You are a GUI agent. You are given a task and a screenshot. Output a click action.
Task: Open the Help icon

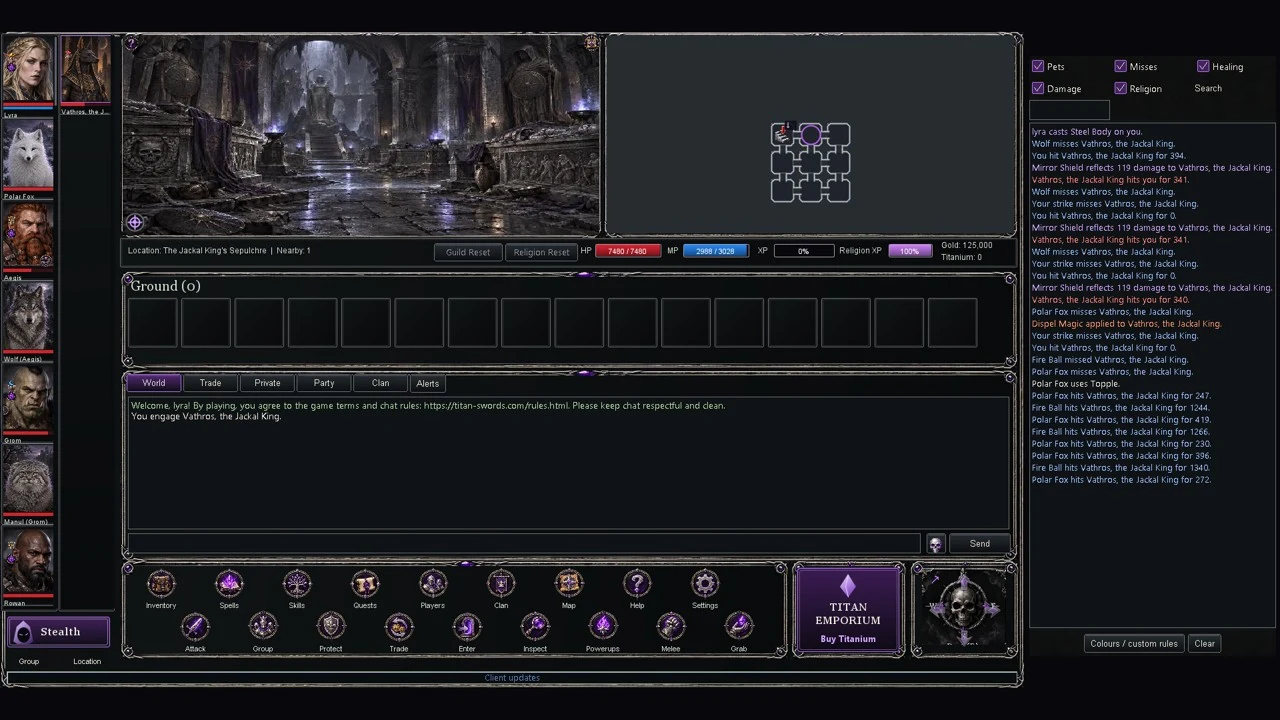pos(637,584)
